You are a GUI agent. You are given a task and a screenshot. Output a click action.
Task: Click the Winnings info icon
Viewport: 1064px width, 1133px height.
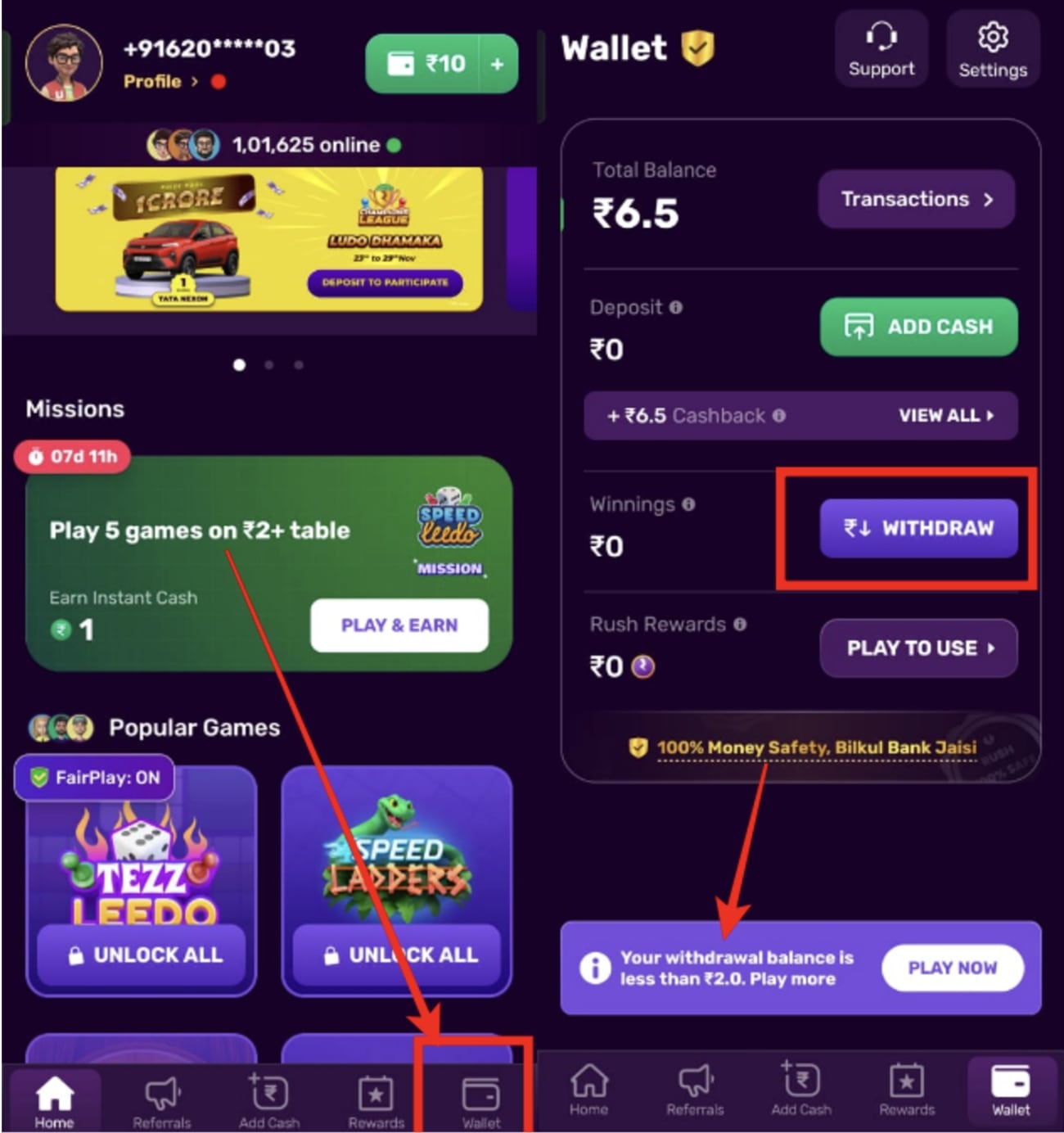point(688,504)
